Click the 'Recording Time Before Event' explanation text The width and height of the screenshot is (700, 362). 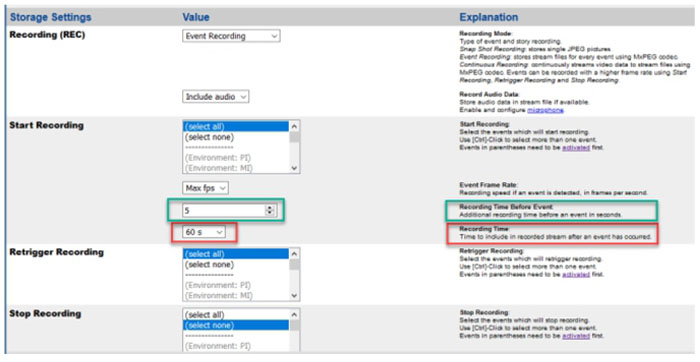coord(506,207)
